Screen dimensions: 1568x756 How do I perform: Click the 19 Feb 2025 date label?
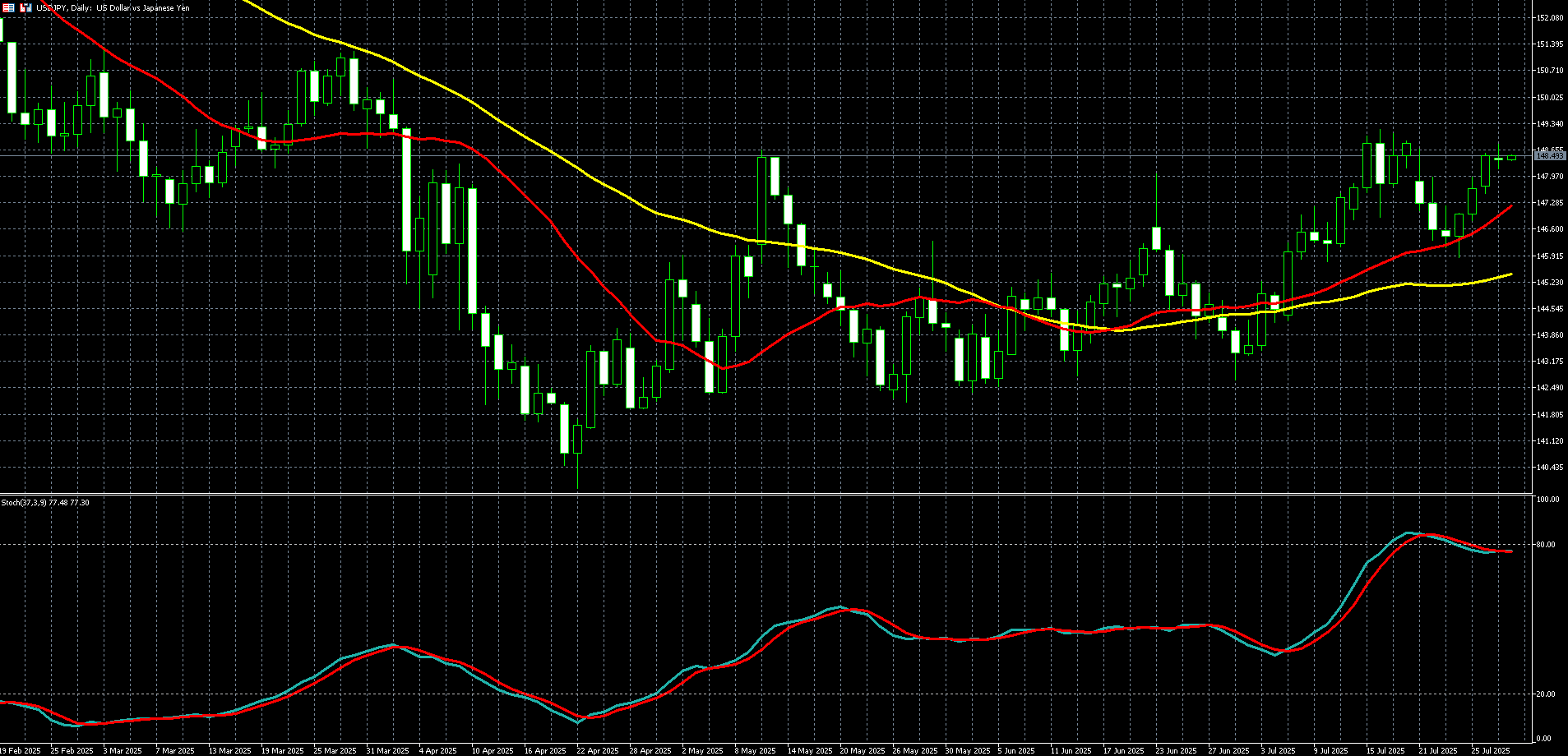[x=21, y=750]
